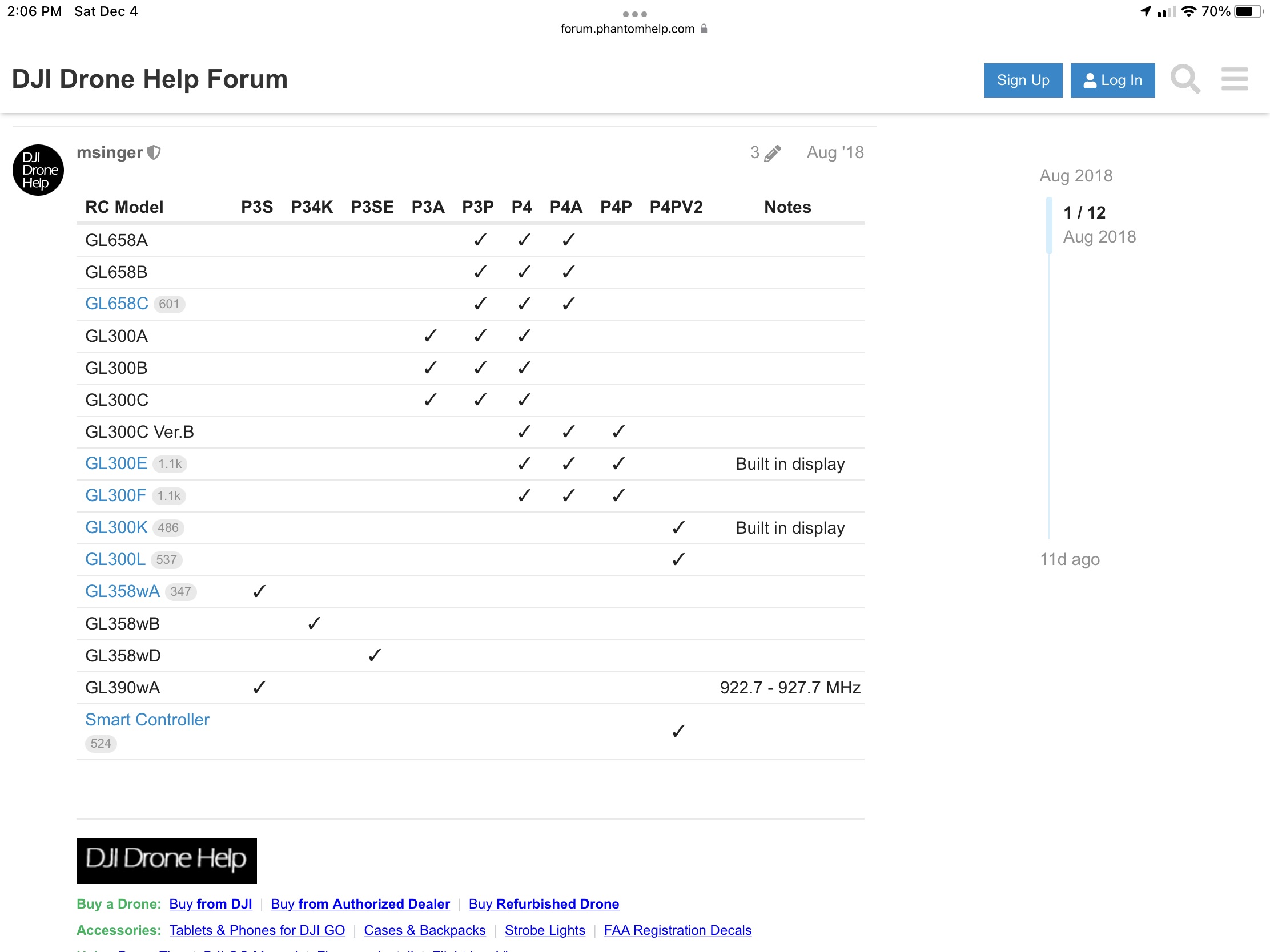Click the Sign Up button
This screenshot has width=1270, height=952.
[x=1023, y=80]
